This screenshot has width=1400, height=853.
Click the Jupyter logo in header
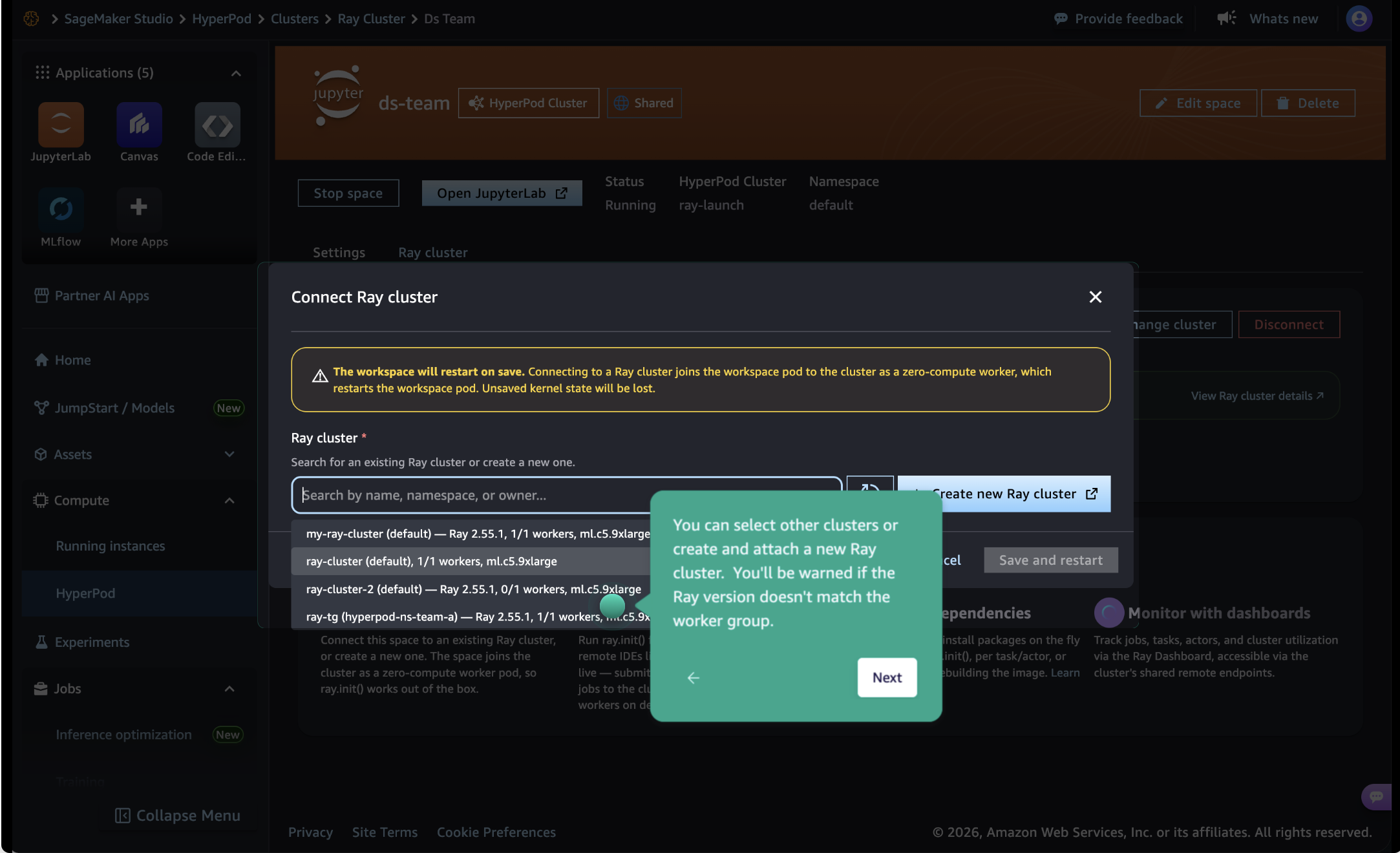point(338,96)
